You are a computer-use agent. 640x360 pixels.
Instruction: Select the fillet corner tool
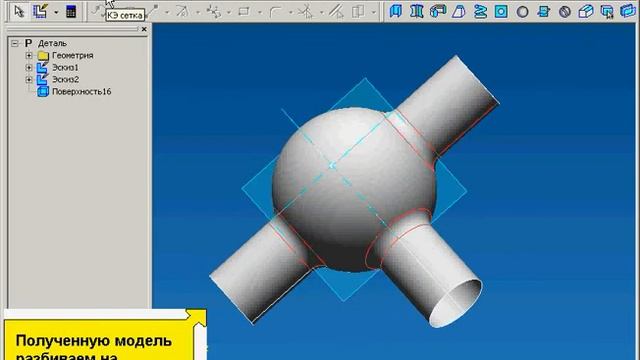coord(276,11)
